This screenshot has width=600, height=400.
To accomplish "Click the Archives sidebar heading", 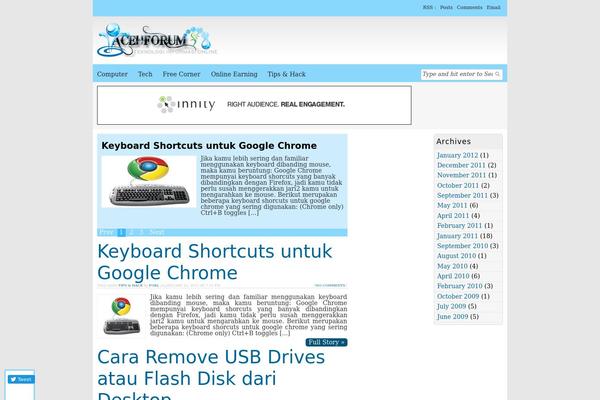I will click(453, 142).
